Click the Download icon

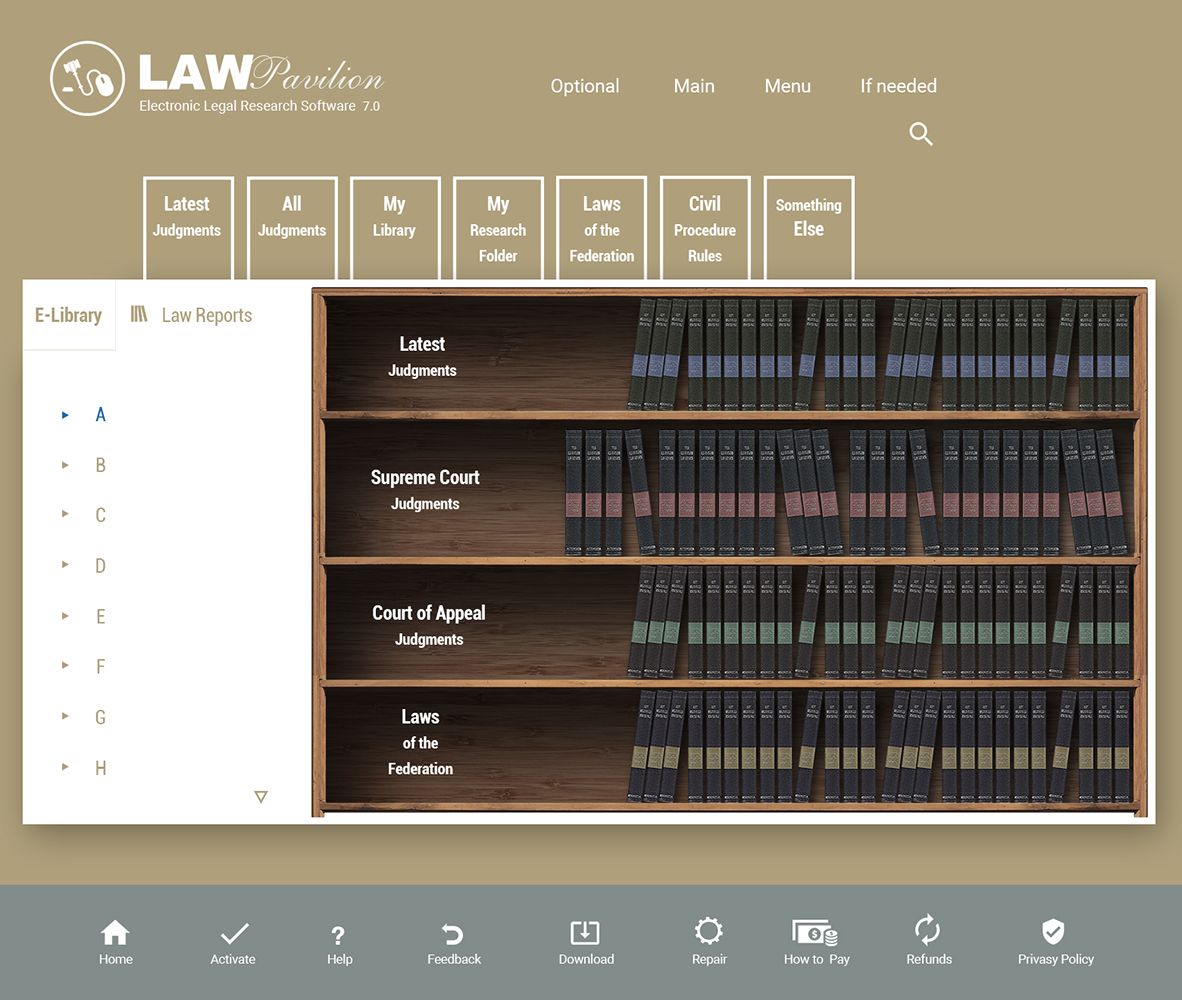[x=585, y=933]
